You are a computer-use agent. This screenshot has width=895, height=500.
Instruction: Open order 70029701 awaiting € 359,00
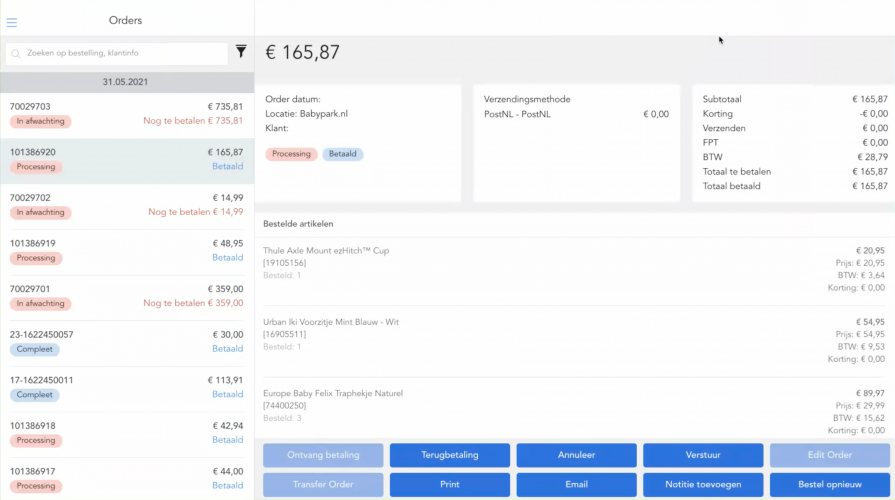[x=126, y=296]
